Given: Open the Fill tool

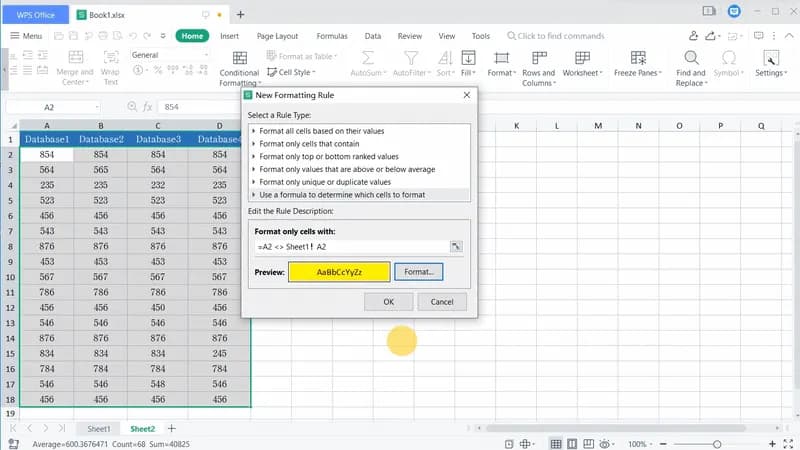Looking at the screenshot, I should click(x=468, y=63).
